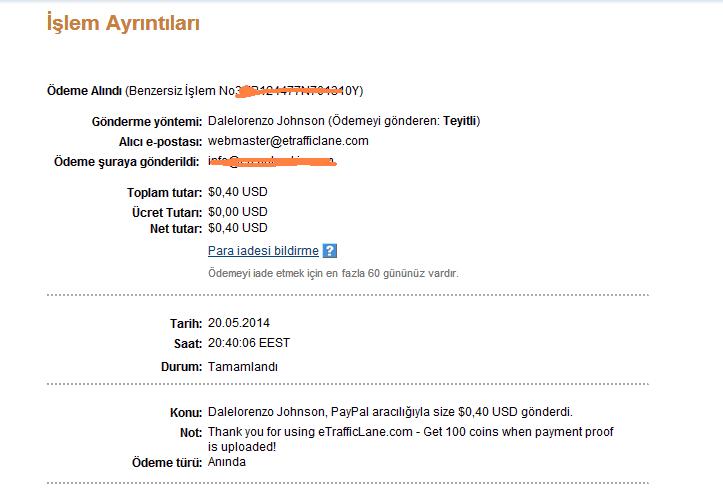Click the date 20.05.2014

click(x=239, y=323)
